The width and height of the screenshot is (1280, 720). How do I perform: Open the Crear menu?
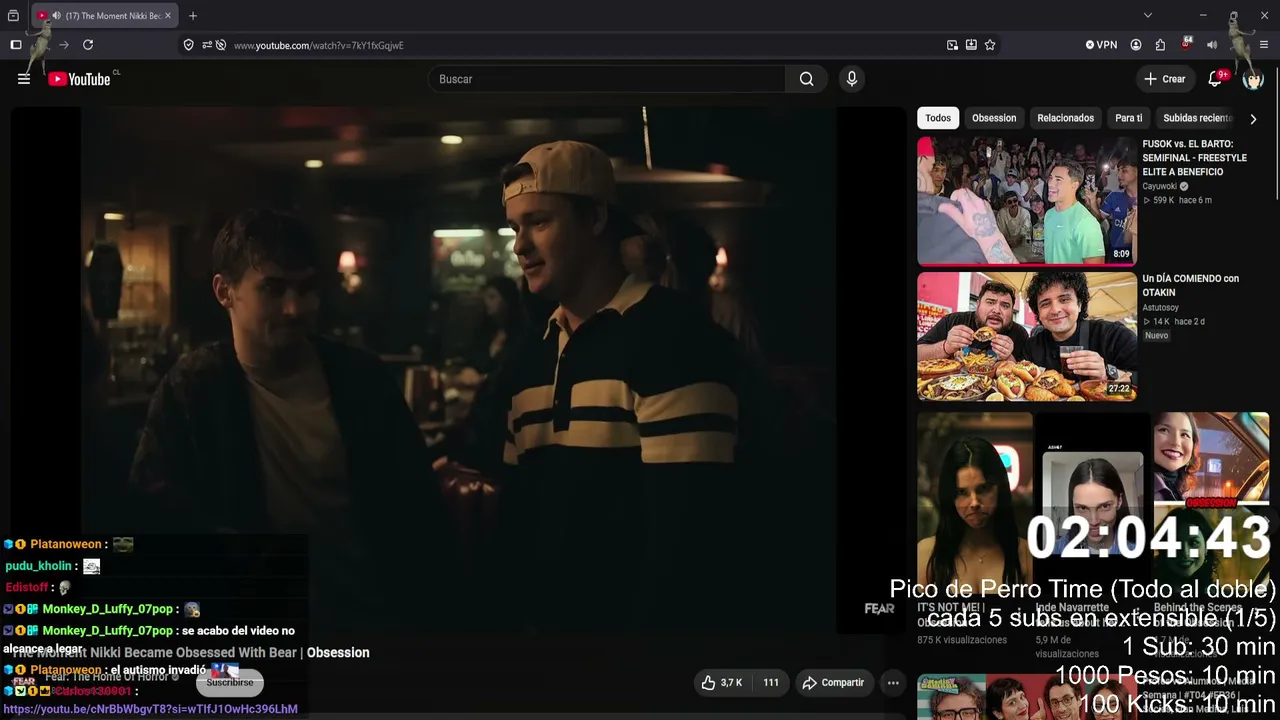coord(1165,79)
